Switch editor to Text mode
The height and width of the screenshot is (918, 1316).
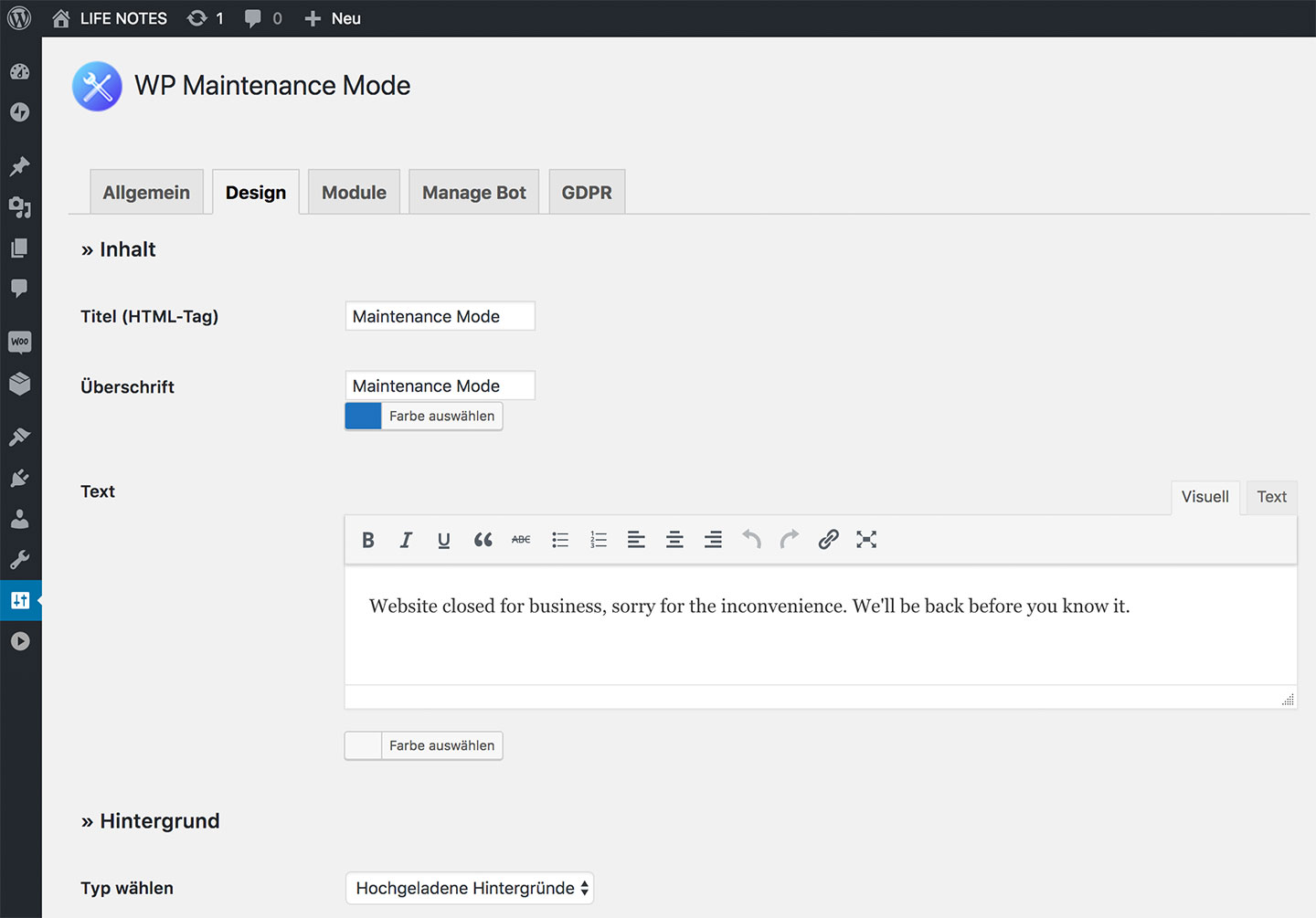[x=1271, y=497]
